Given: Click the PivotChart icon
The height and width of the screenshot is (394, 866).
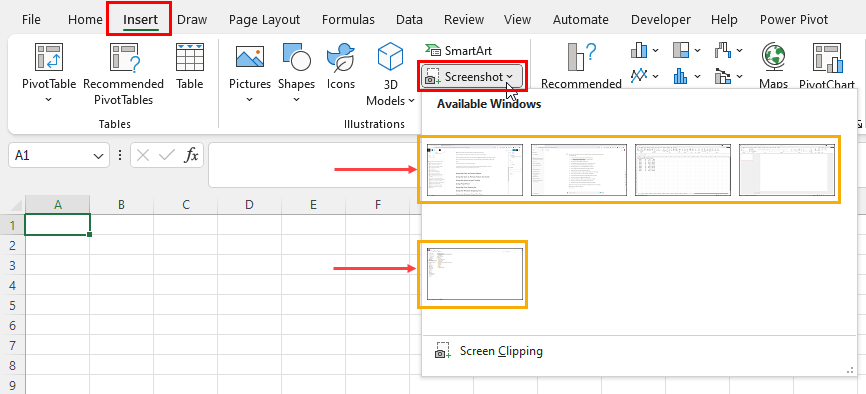Looking at the screenshot, I should click(x=827, y=57).
